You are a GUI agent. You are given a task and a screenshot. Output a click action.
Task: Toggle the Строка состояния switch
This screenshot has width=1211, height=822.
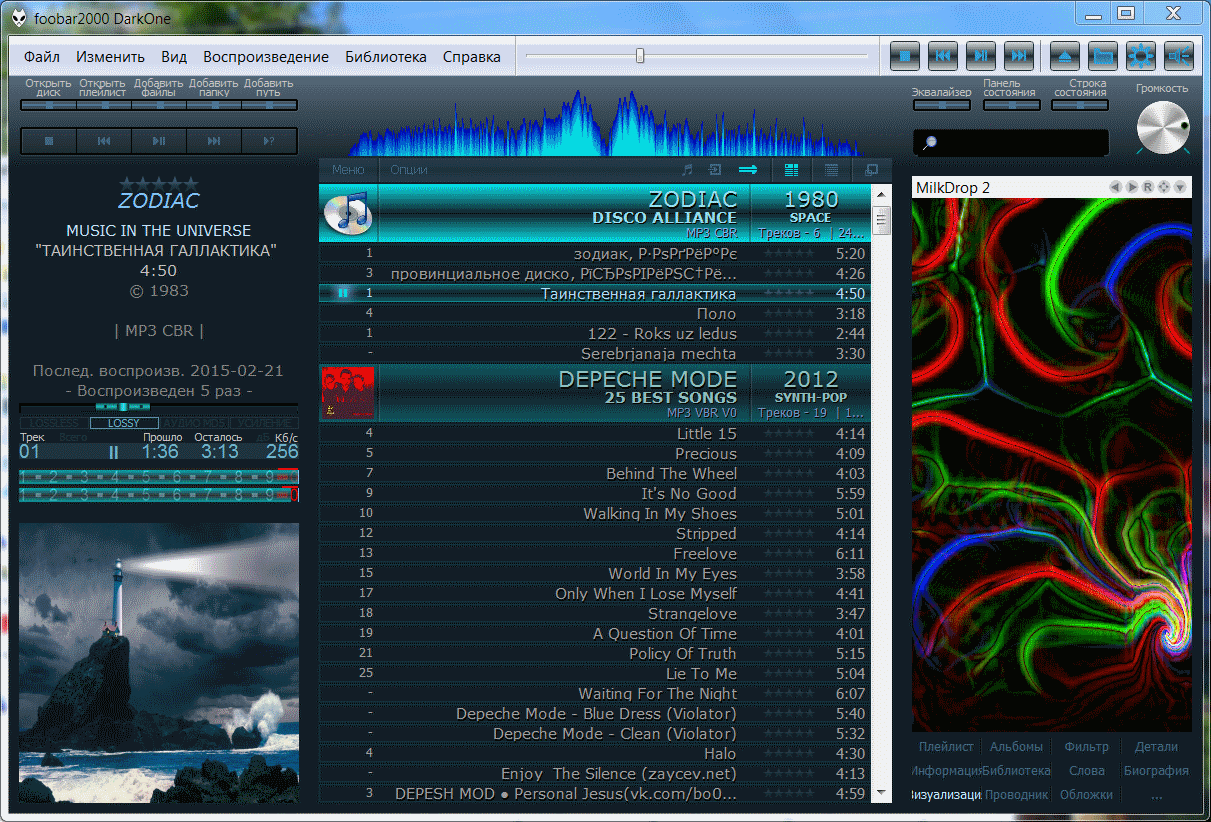pyautogui.click(x=1080, y=104)
